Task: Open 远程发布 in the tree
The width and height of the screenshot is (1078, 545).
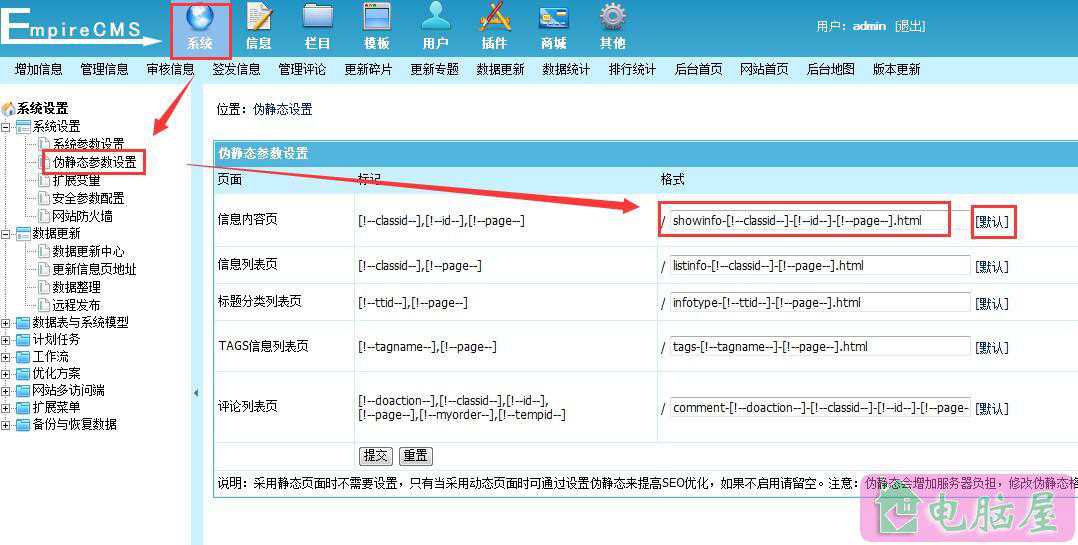Action: click(76, 305)
